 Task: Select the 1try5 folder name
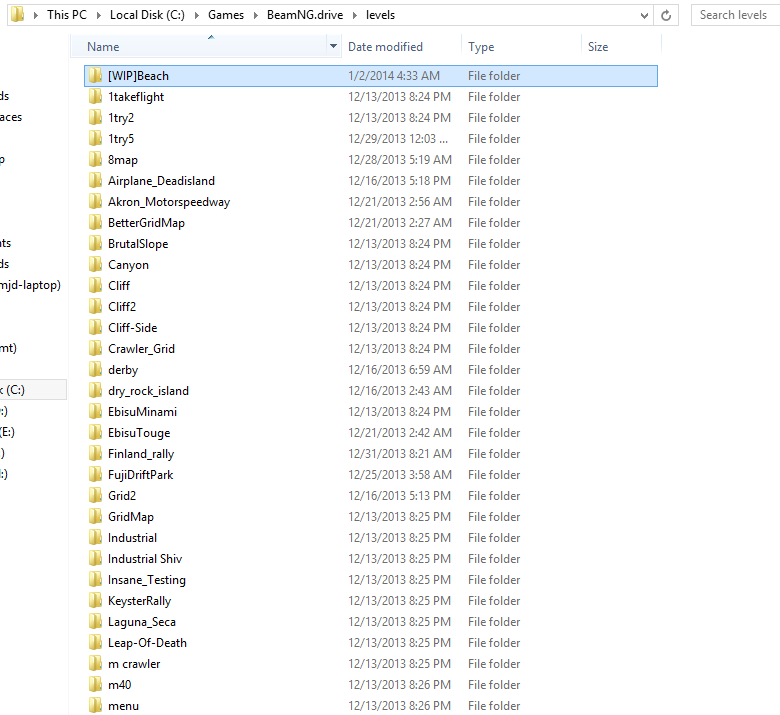click(121, 139)
